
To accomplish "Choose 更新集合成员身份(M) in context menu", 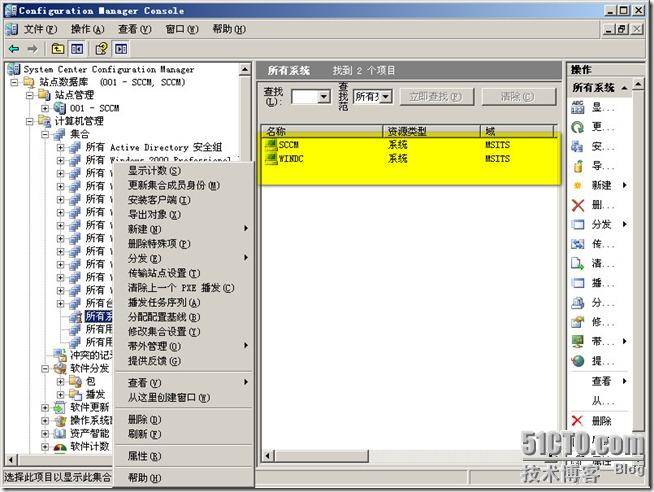I will click(x=184, y=186).
